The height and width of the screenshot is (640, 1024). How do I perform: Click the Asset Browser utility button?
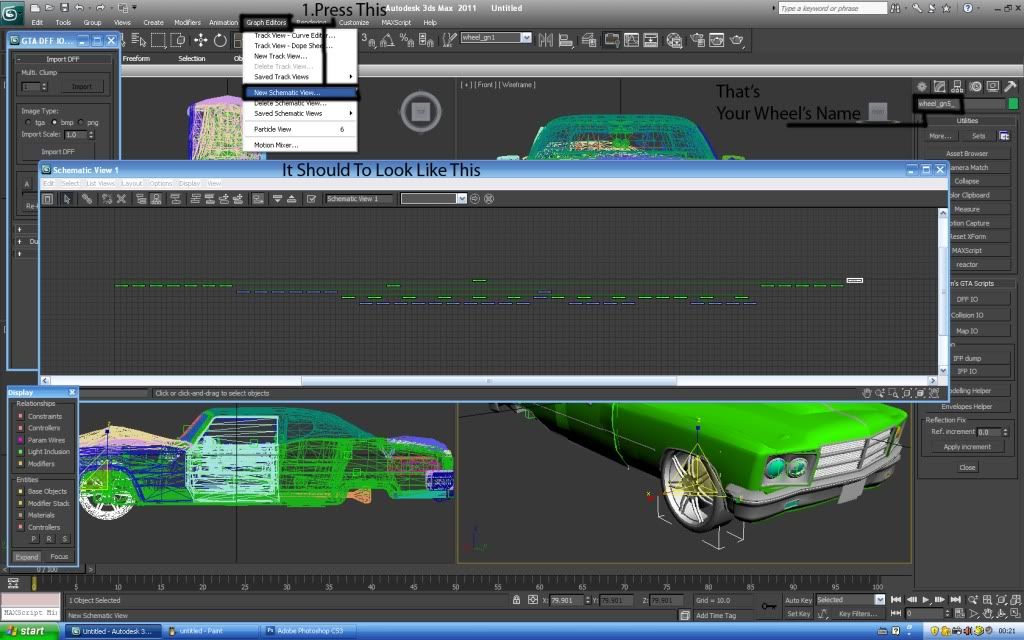click(x=967, y=153)
